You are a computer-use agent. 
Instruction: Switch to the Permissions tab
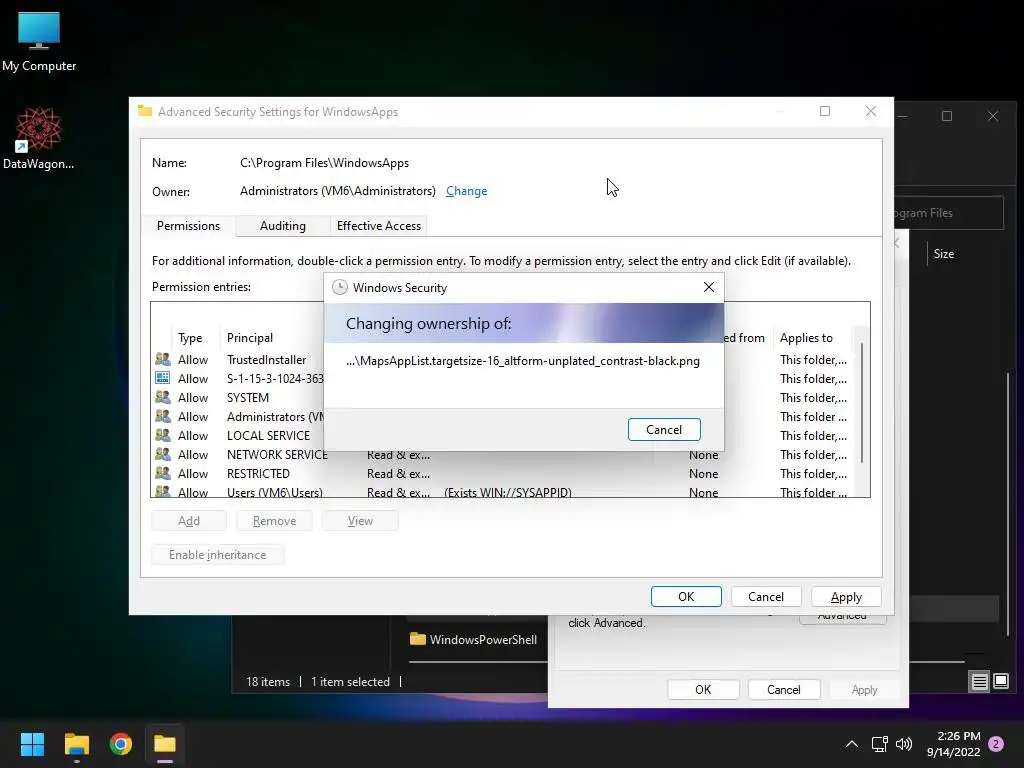[x=188, y=226]
